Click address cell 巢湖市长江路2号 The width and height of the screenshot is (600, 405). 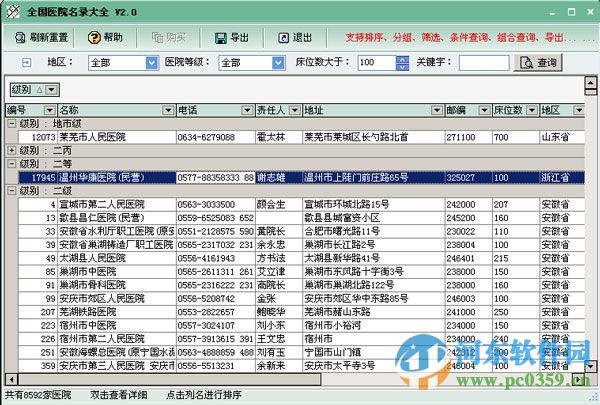(373, 245)
